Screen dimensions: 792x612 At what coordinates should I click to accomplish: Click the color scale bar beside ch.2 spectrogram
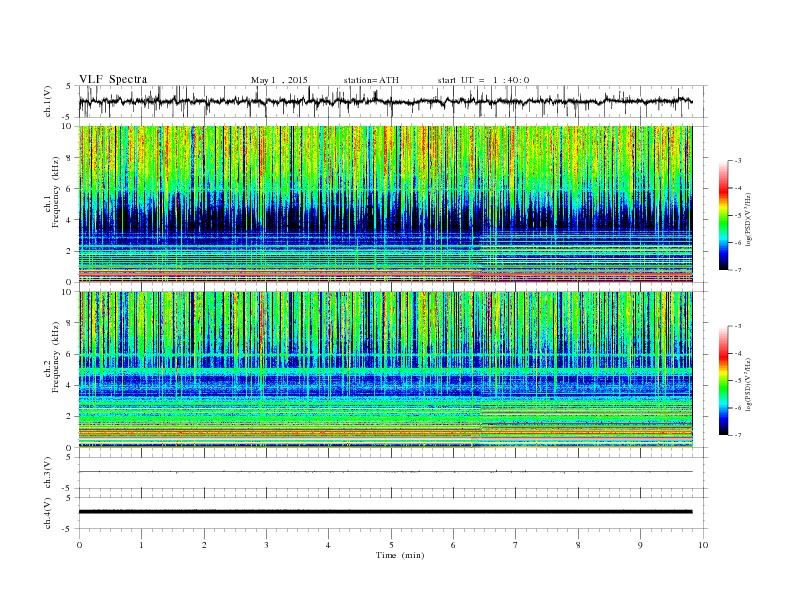tap(723, 380)
